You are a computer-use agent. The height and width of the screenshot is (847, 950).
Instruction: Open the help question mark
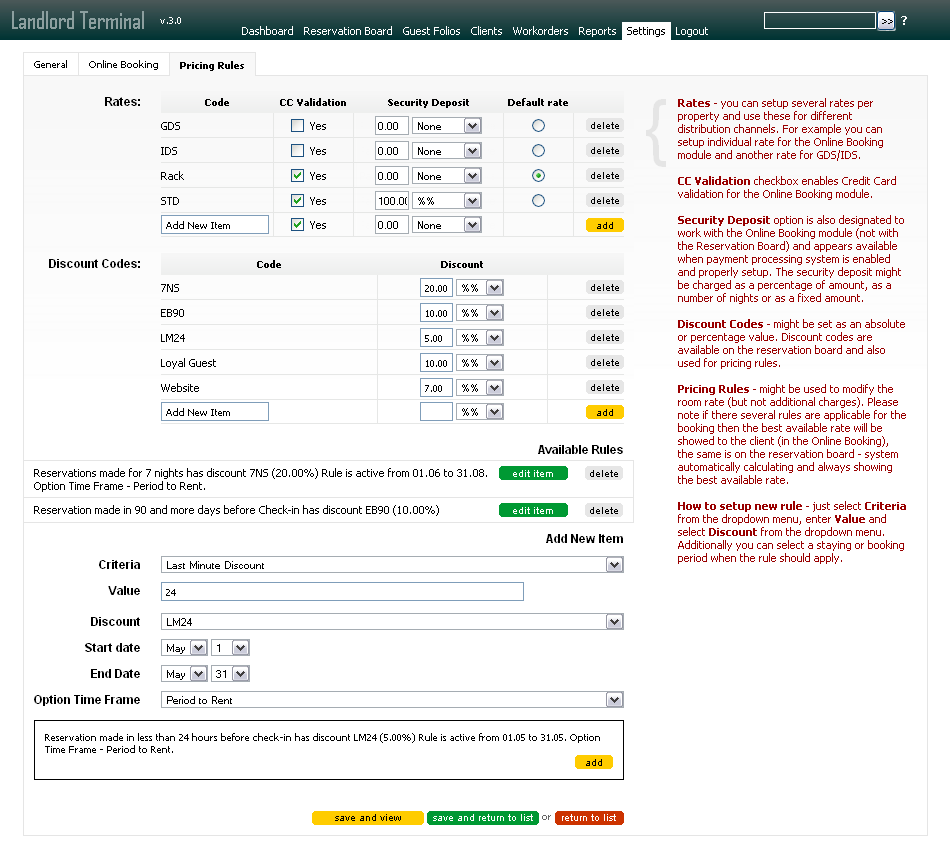[x=904, y=21]
